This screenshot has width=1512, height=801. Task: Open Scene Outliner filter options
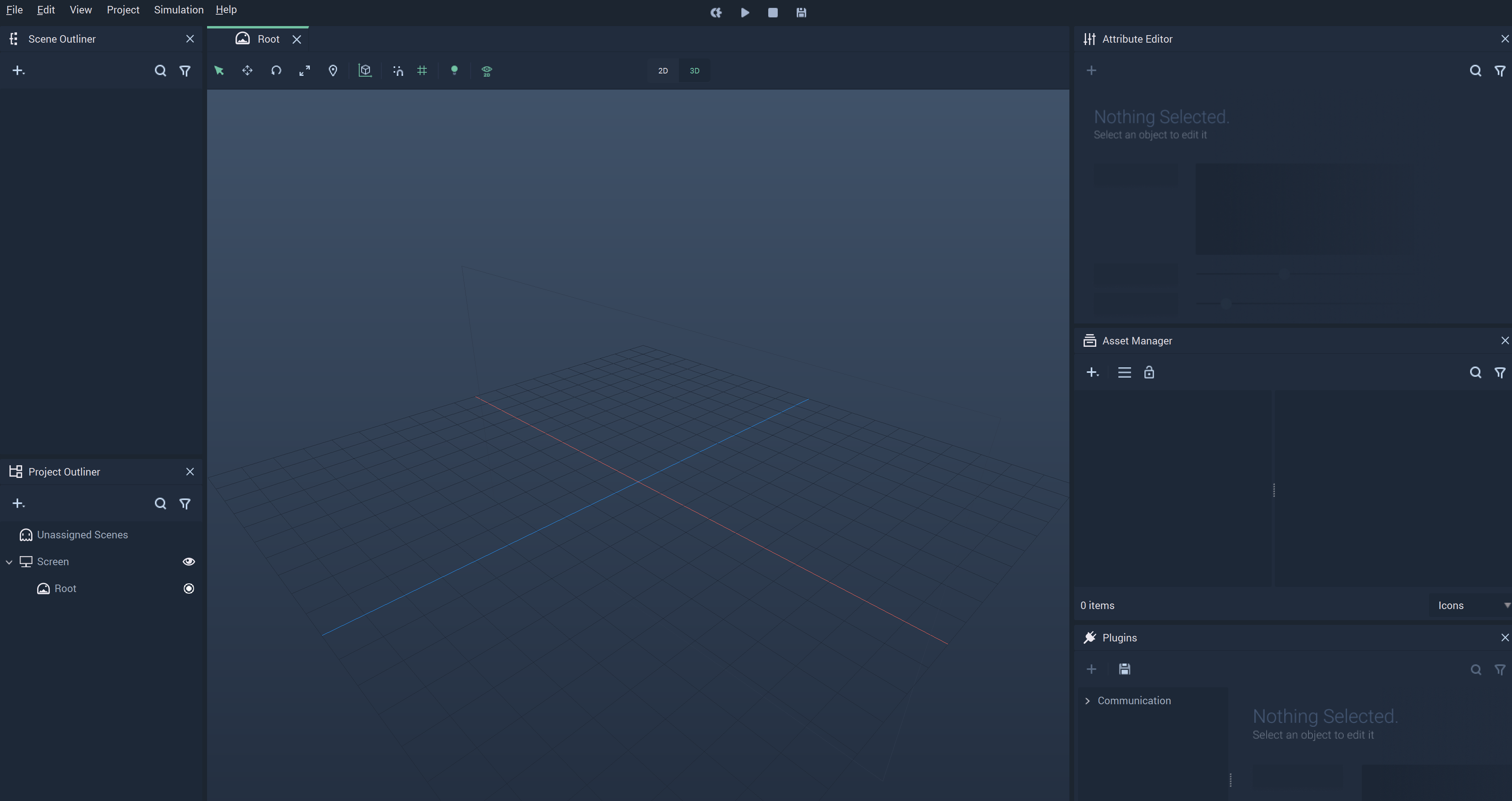point(185,70)
